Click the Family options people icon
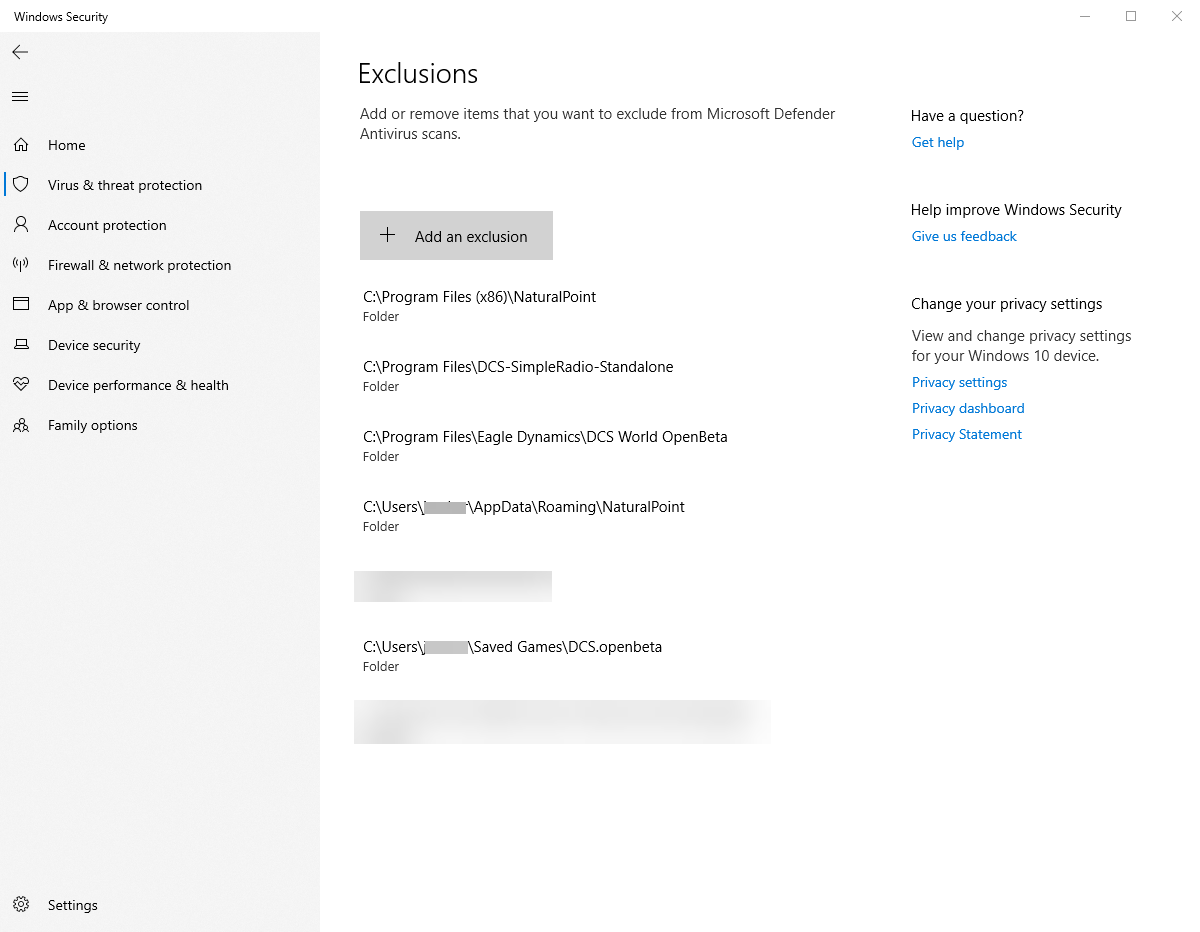Image resolution: width=1200 pixels, height=932 pixels. pos(21,425)
